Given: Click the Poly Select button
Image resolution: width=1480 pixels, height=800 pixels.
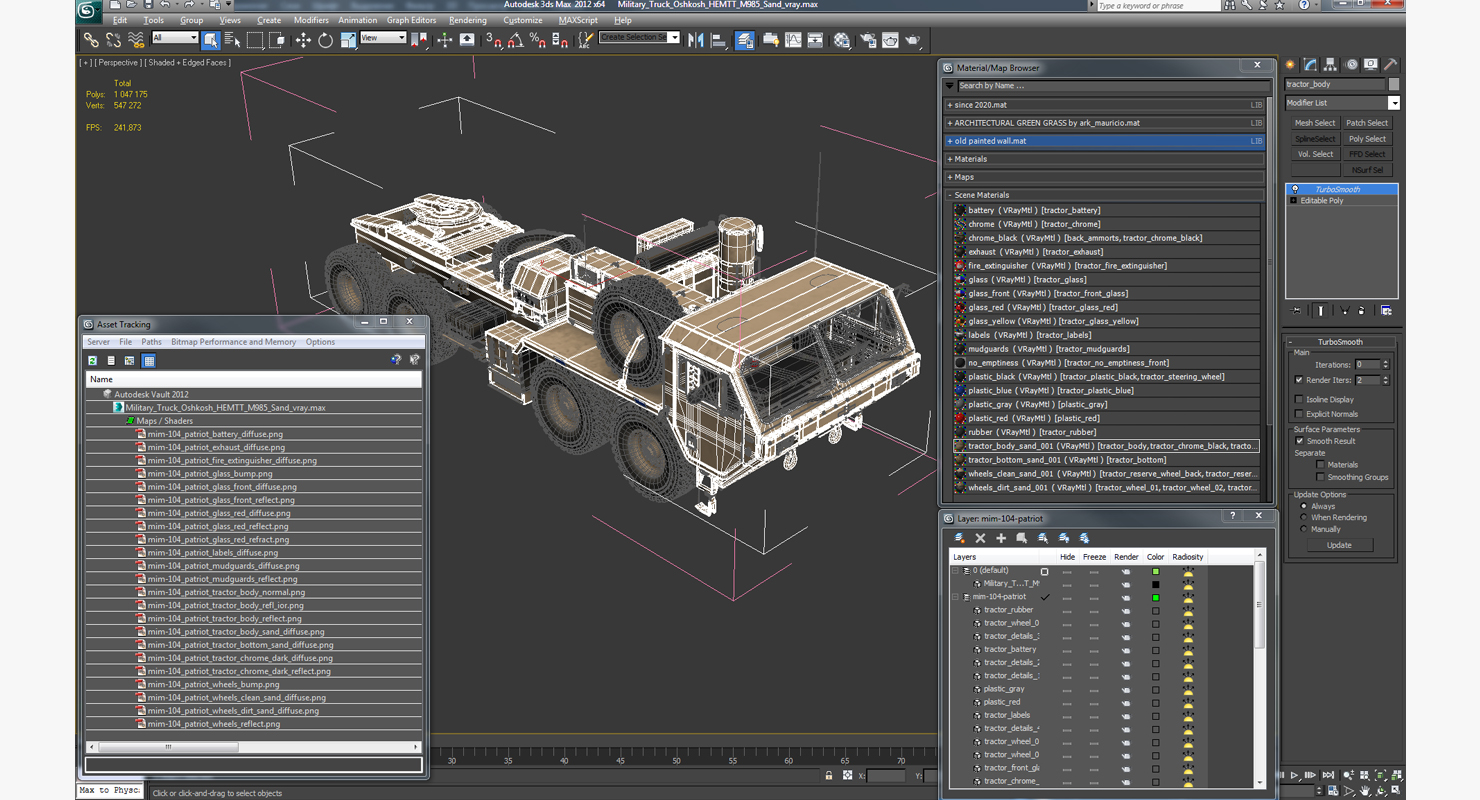Looking at the screenshot, I should 1367,139.
